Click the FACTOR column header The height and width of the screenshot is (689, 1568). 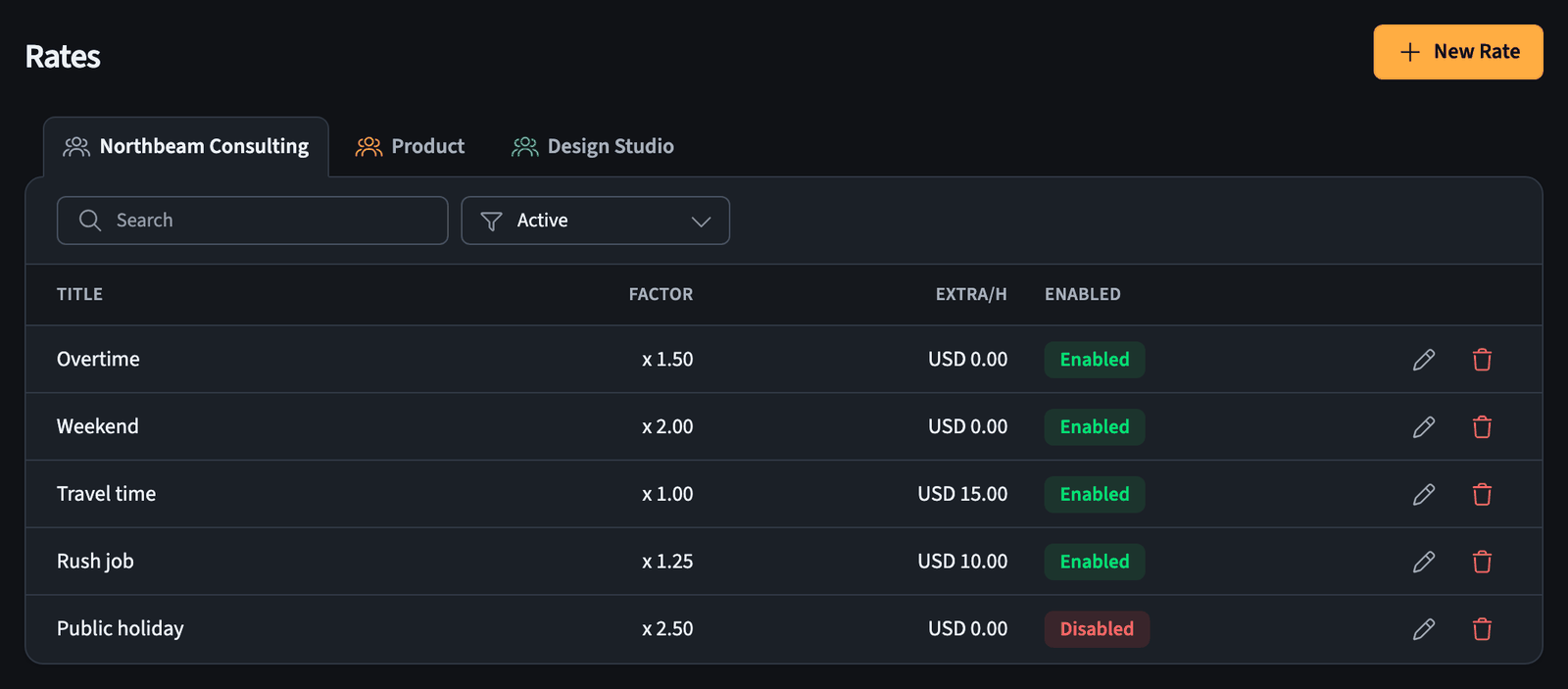coord(661,294)
